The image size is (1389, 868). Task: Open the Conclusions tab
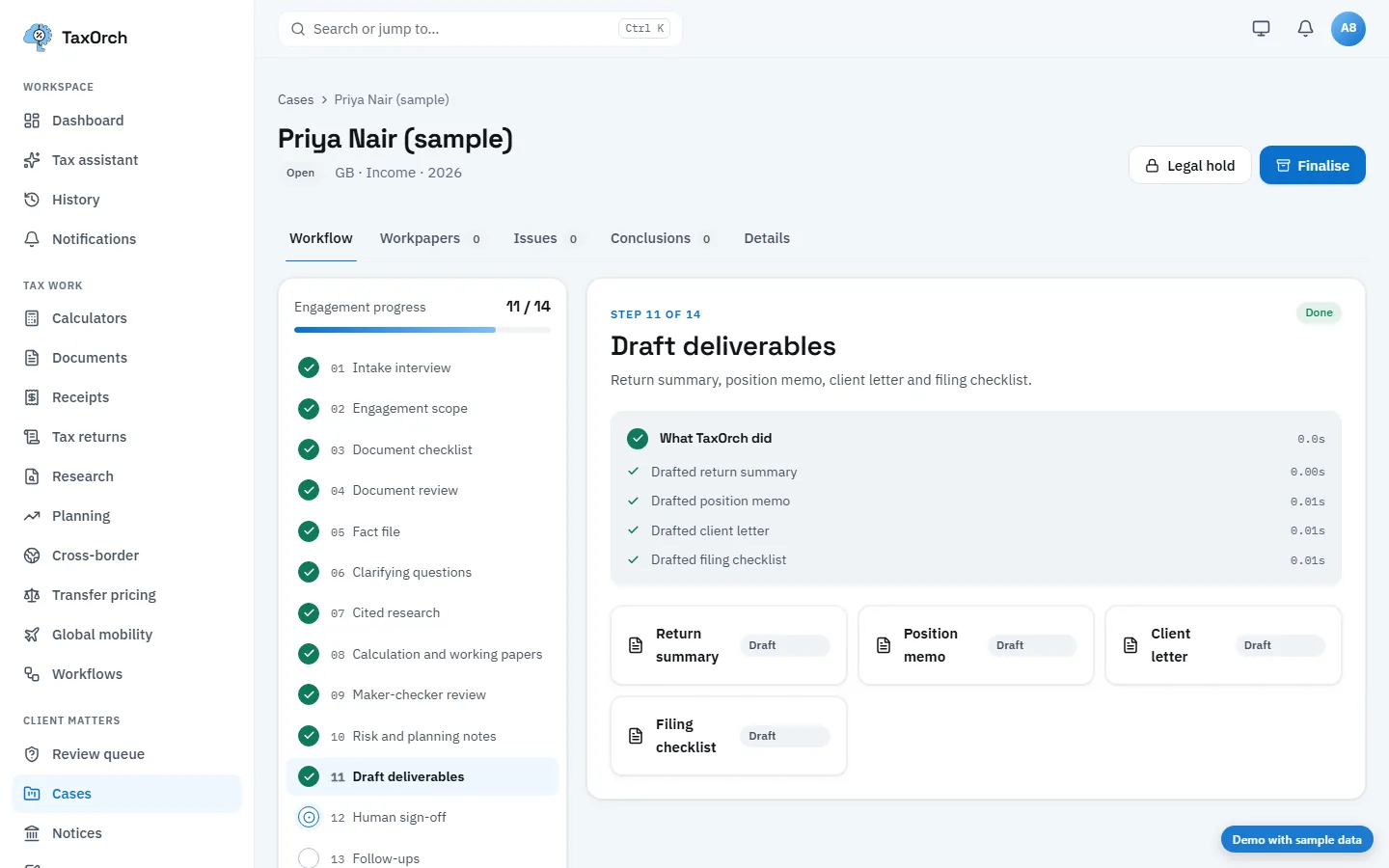tap(662, 238)
